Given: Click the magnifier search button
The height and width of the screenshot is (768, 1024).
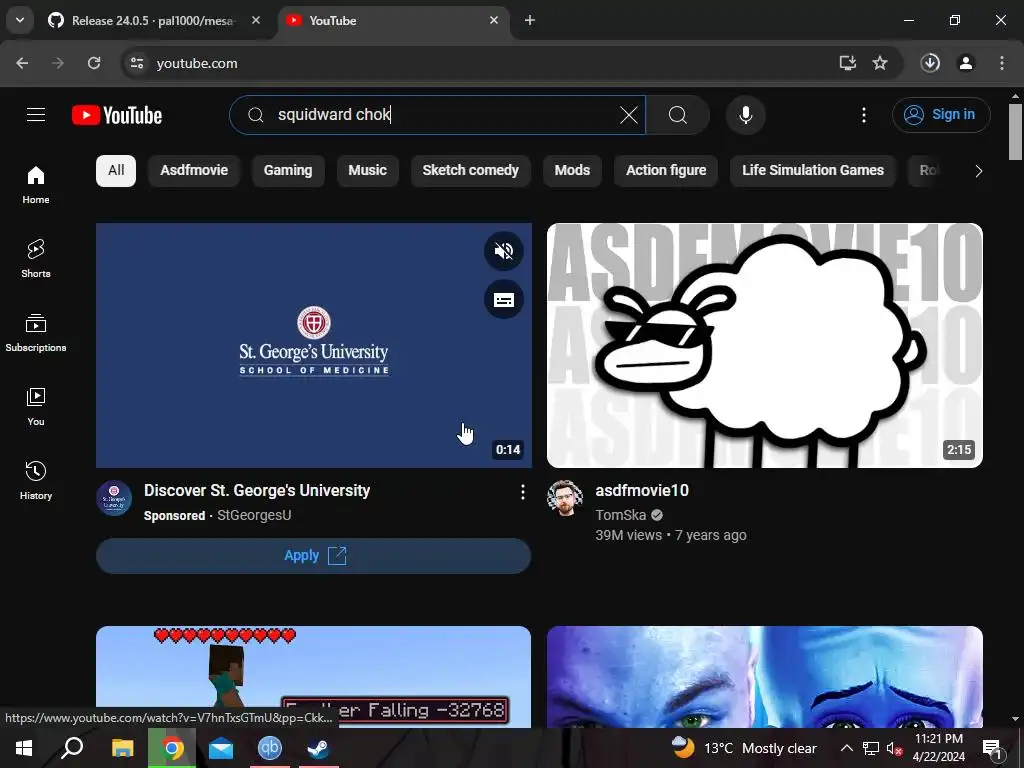Looking at the screenshot, I should click(x=678, y=115).
